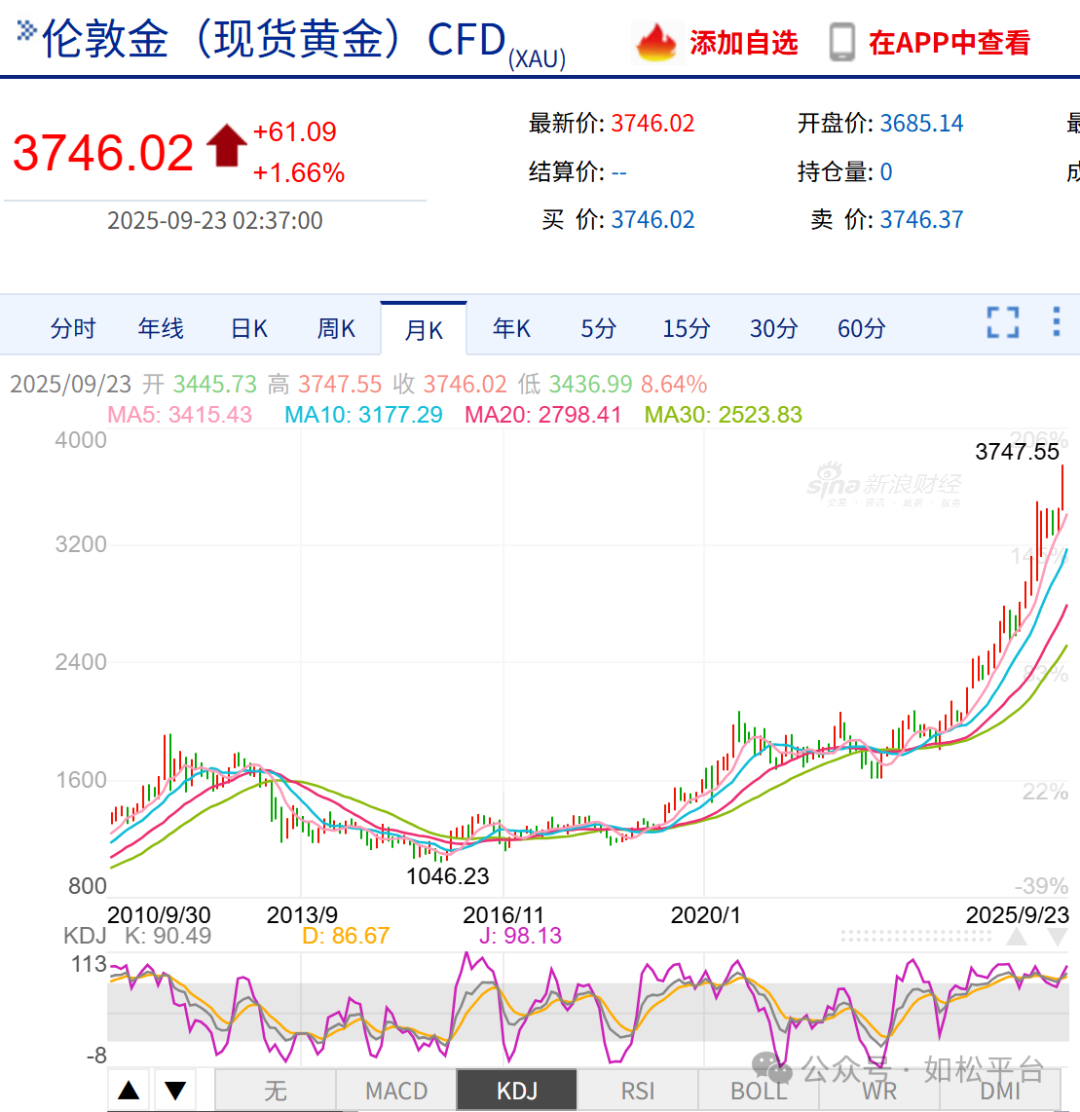Click the large price 3746.02
The width and height of the screenshot is (1080, 1112).
point(103,152)
